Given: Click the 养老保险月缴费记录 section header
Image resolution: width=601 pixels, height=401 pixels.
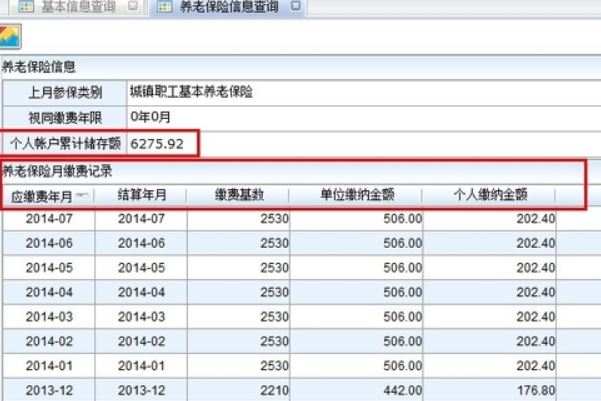Looking at the screenshot, I should click(57, 171).
